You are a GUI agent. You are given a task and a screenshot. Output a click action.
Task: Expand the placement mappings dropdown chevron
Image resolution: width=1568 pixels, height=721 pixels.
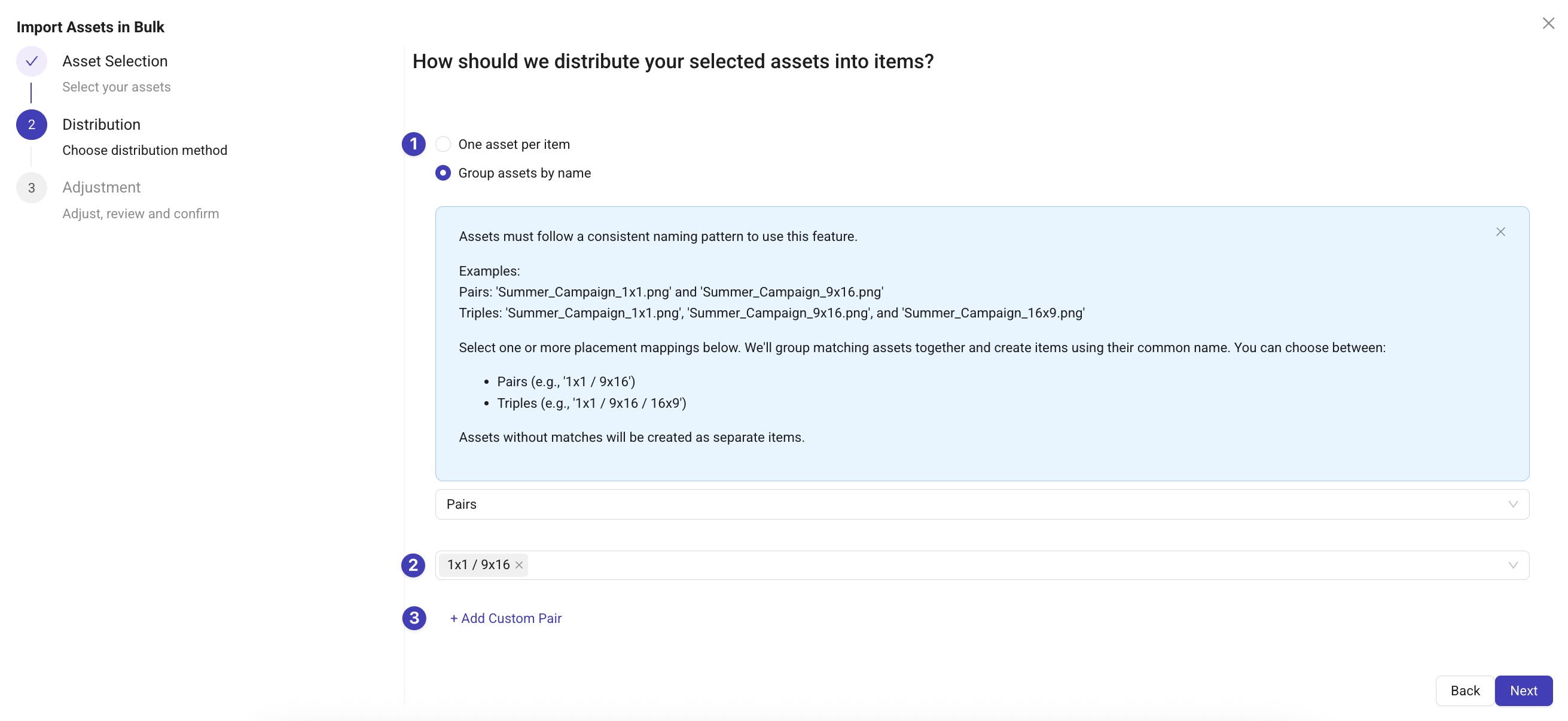1512,565
